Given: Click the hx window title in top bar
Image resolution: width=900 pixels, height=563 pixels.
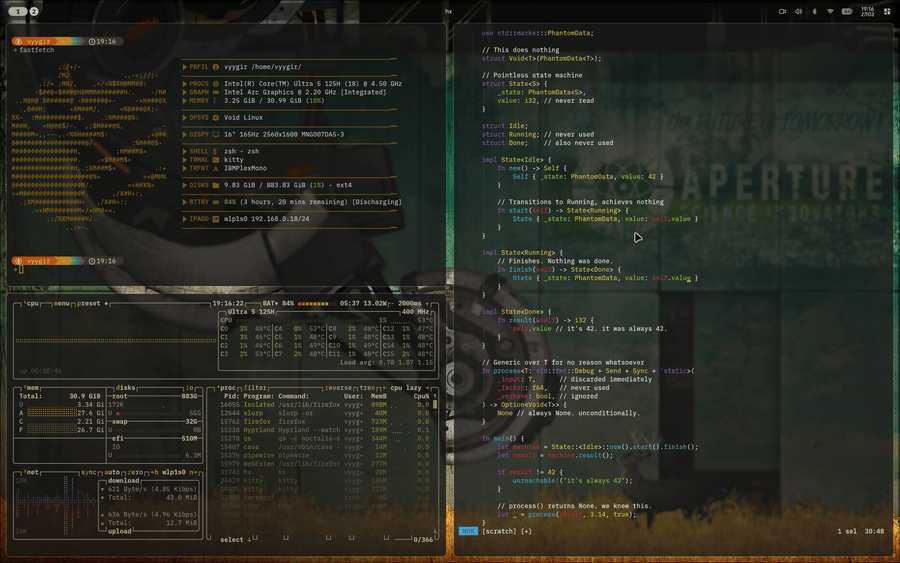Looking at the screenshot, I should 448,11.
